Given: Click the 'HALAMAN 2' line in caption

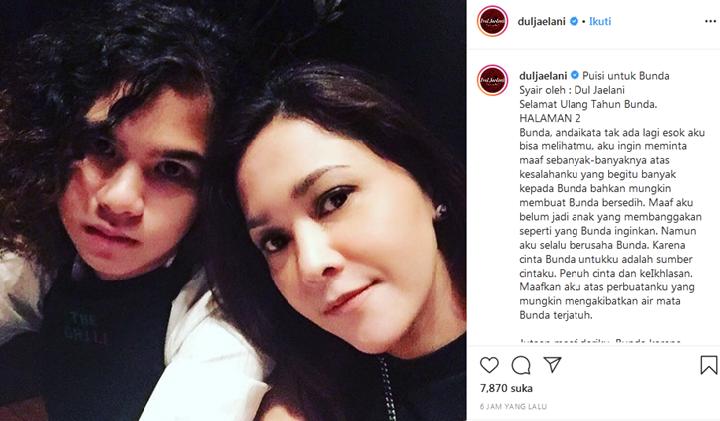Looking at the screenshot, I should click(x=550, y=118).
